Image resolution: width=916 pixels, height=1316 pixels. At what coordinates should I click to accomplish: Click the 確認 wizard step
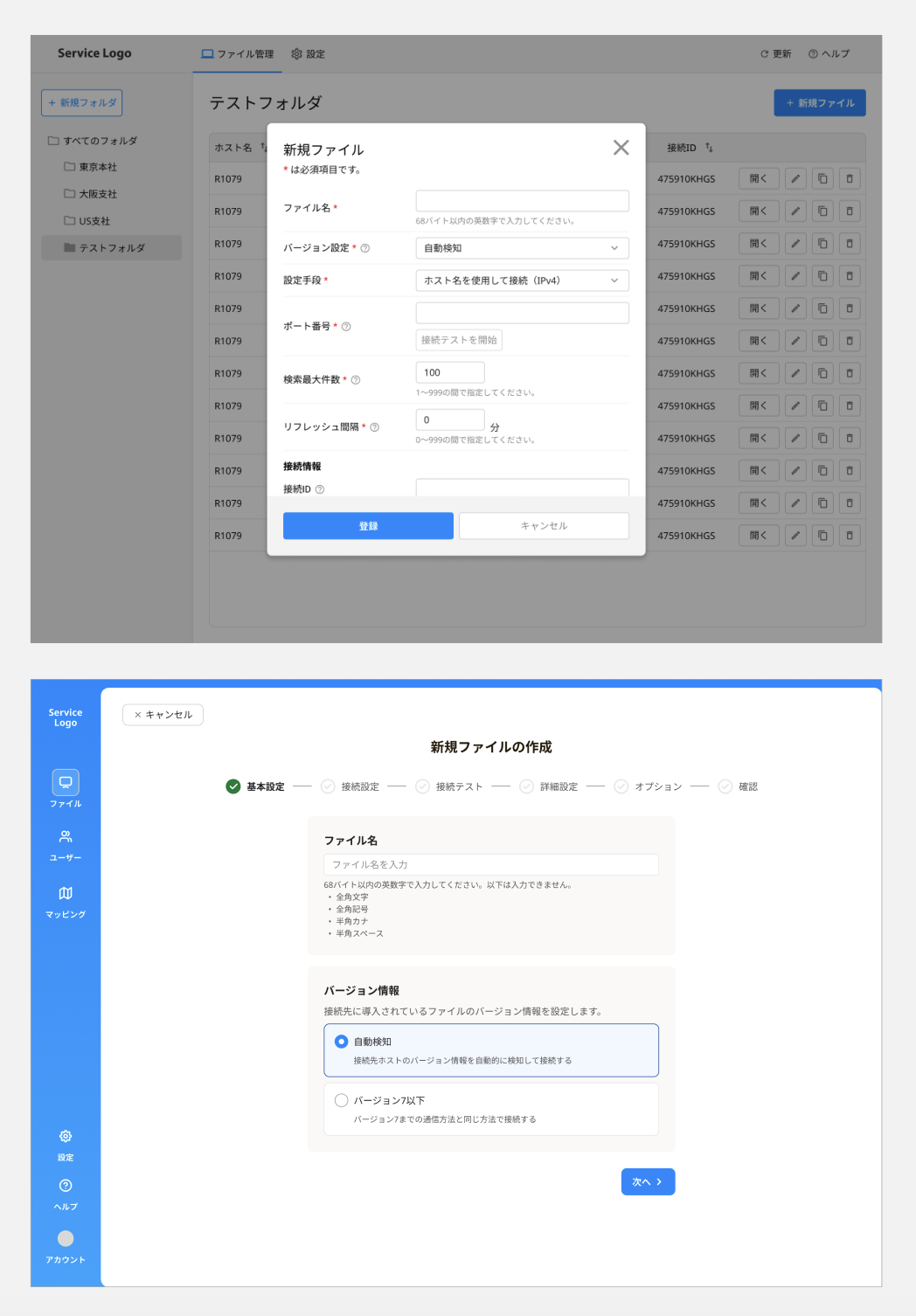[x=739, y=786]
